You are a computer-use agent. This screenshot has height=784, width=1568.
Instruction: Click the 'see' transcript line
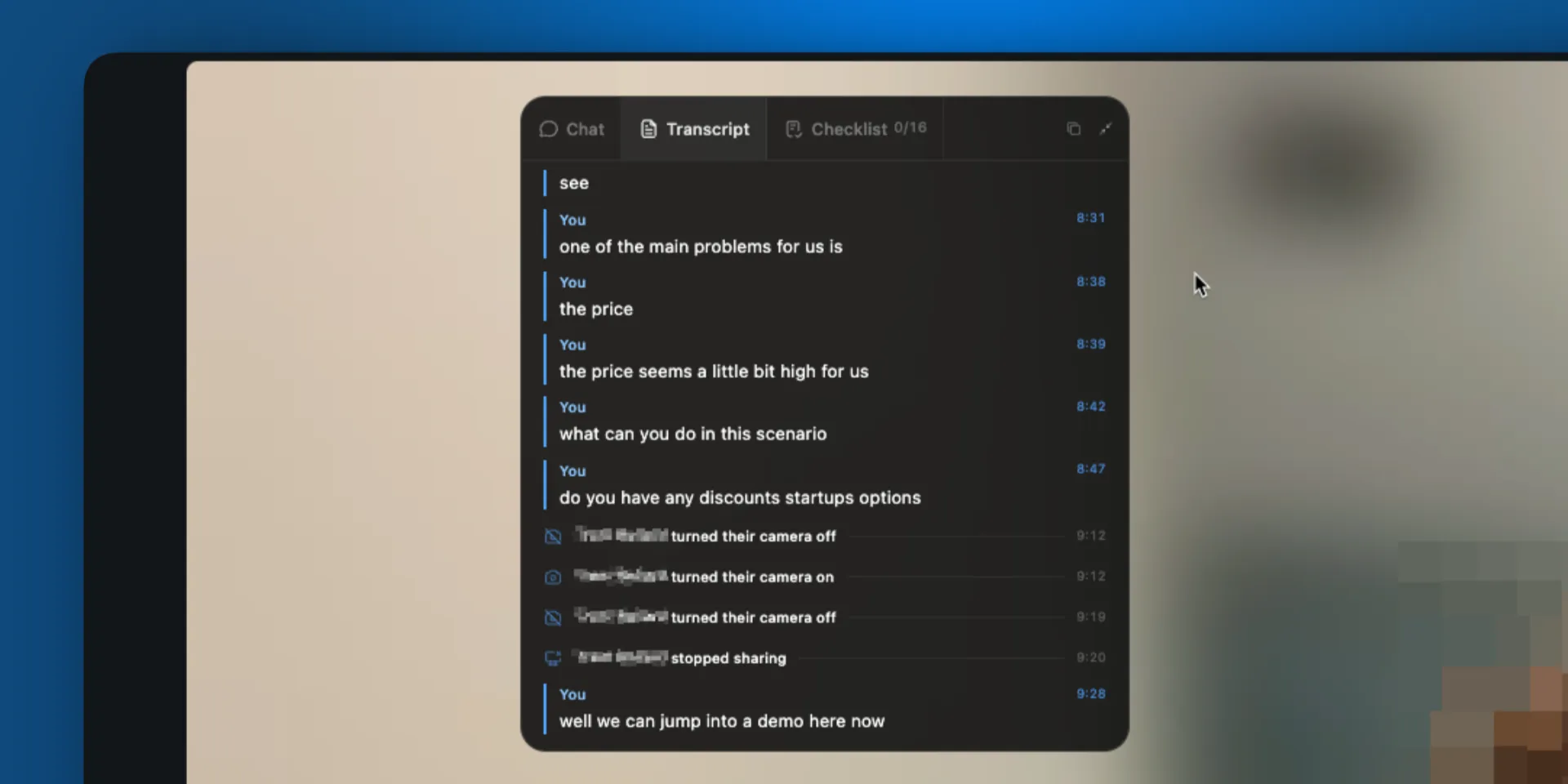point(573,183)
